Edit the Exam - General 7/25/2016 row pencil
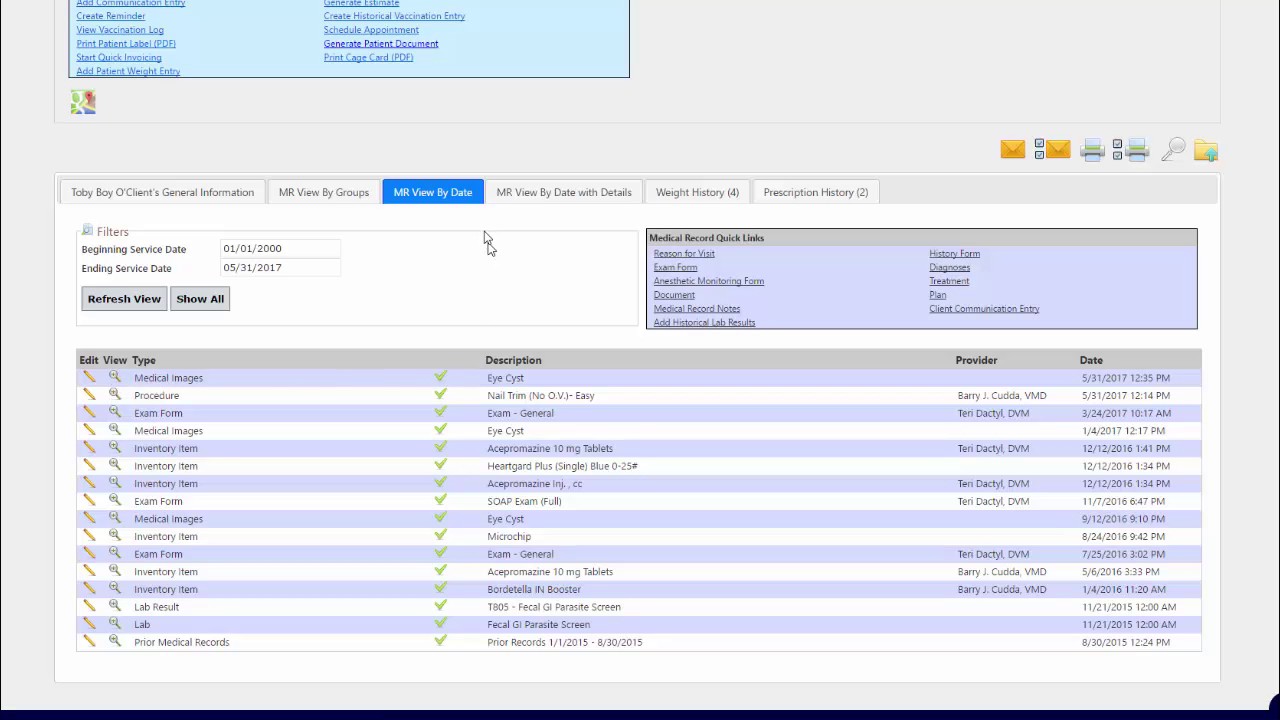Image resolution: width=1280 pixels, height=720 pixels. coord(89,553)
